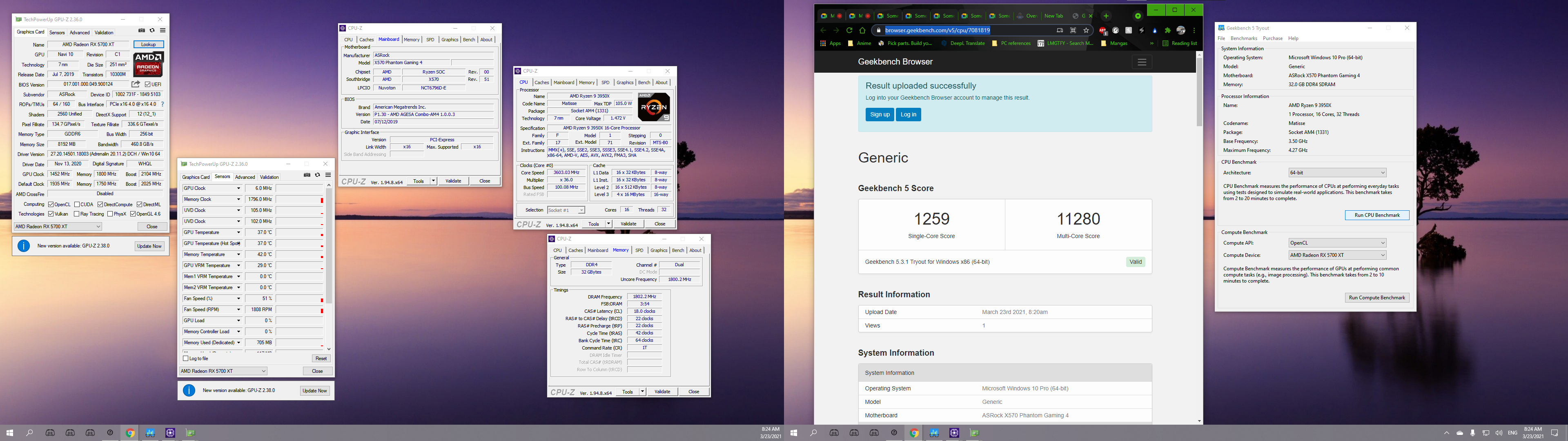Open the Reading list
This screenshot has width=1568, height=441.
click(1179, 43)
